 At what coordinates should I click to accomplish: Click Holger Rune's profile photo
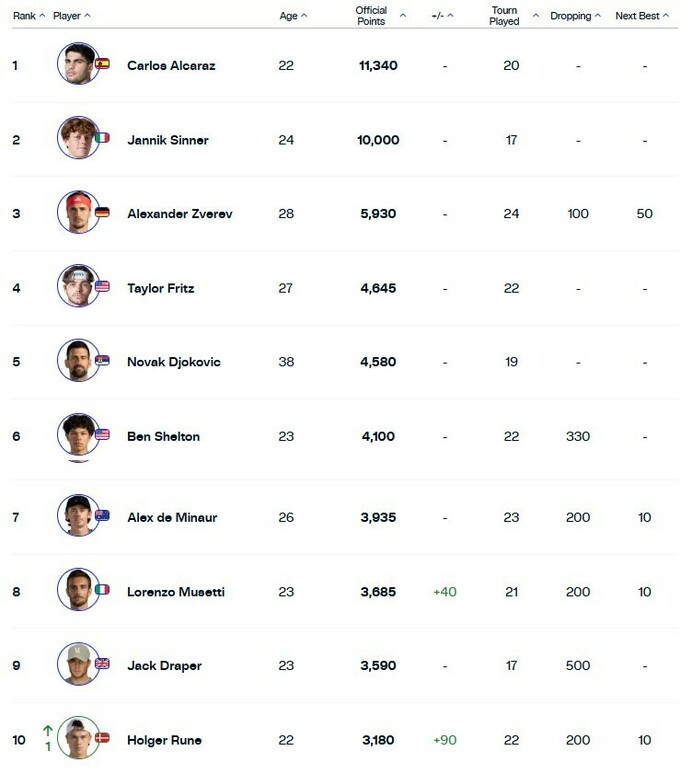point(77,739)
